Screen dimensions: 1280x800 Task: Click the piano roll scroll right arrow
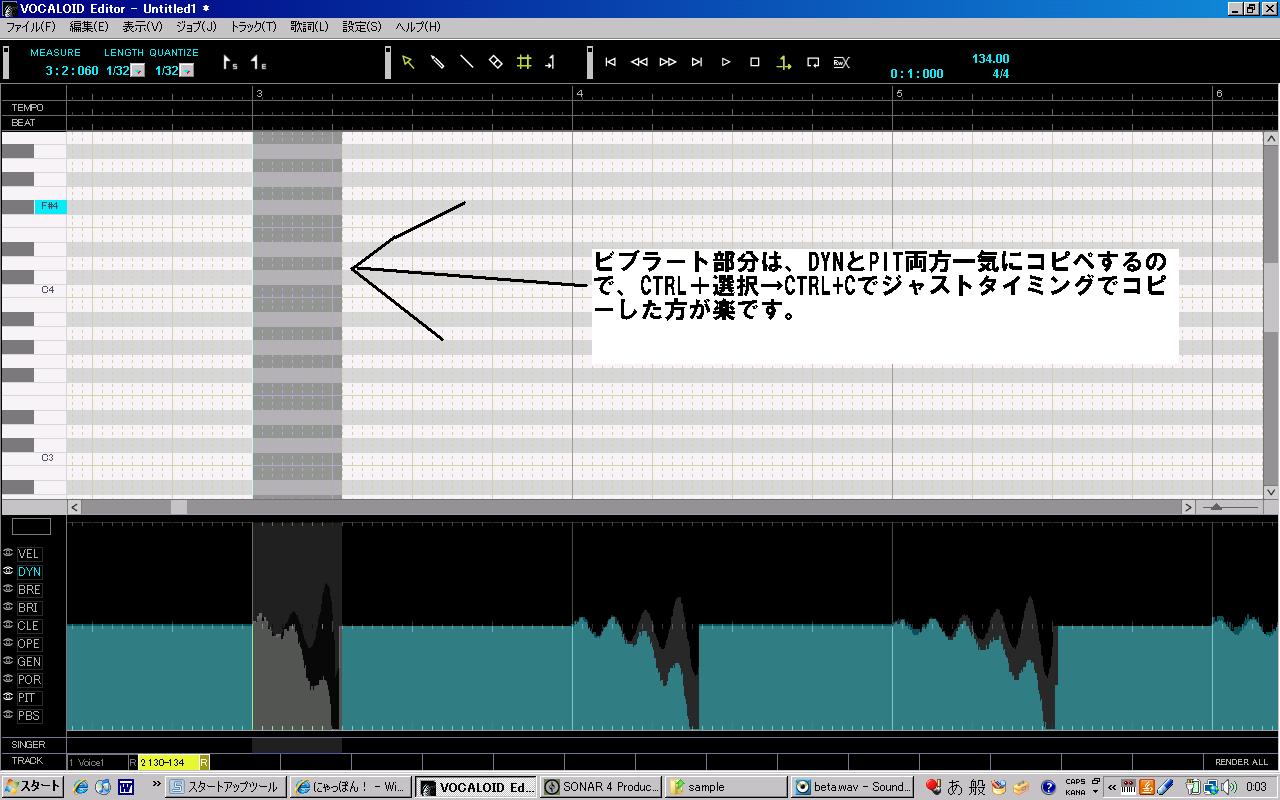[1188, 507]
